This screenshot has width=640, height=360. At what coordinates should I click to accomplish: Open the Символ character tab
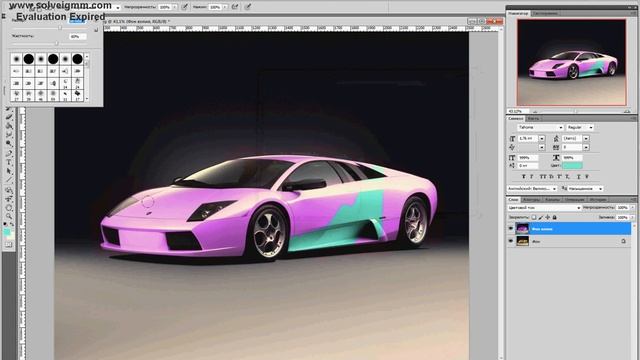click(516, 118)
